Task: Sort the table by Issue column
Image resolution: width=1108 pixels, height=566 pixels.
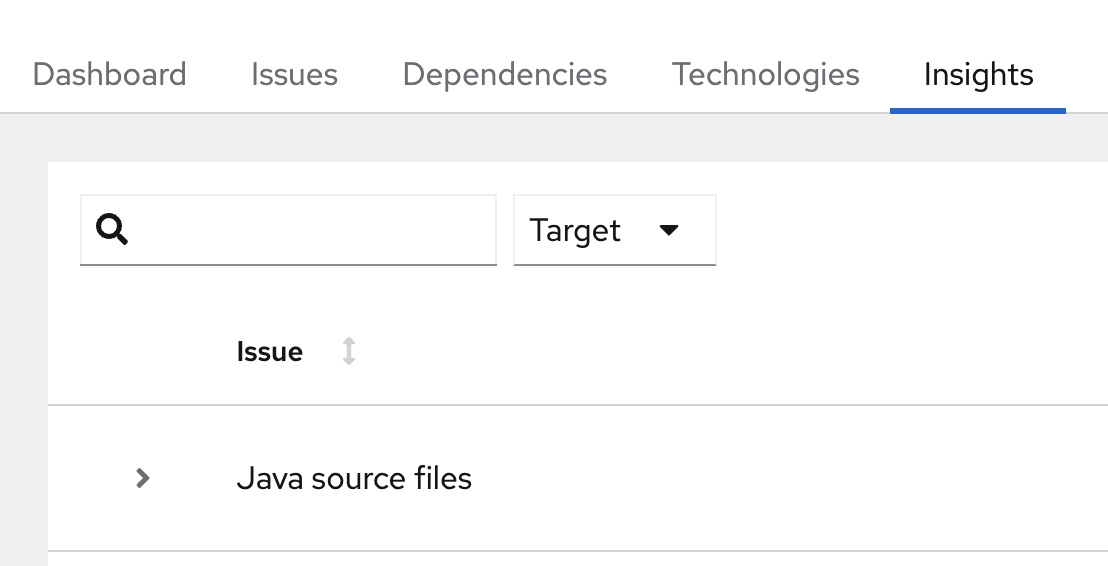Action: [x=270, y=352]
